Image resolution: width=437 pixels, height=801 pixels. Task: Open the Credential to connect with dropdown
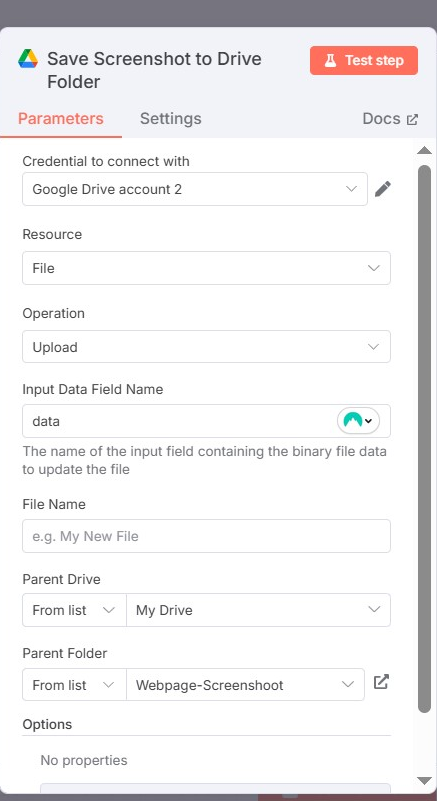click(195, 189)
